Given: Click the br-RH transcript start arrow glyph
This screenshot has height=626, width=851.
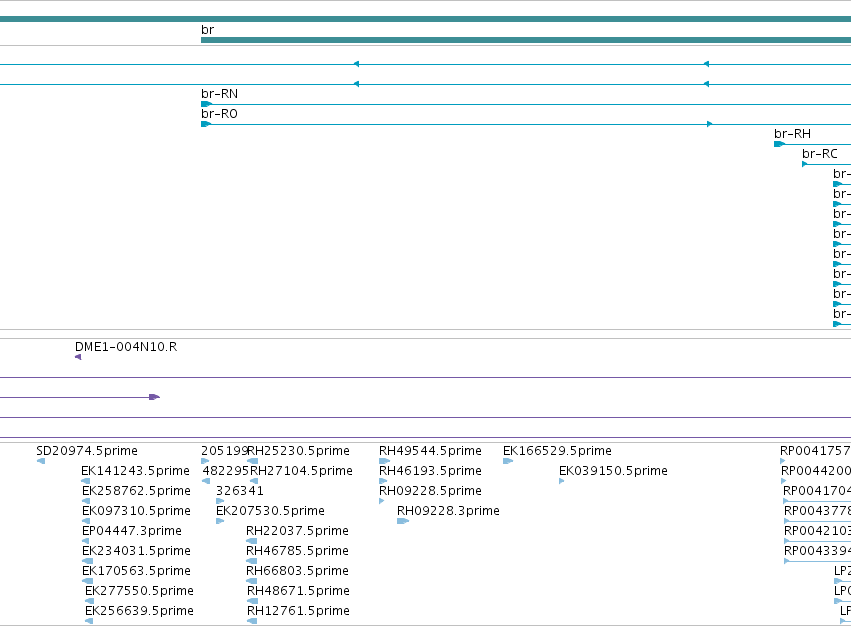Looking at the screenshot, I should 779,144.
